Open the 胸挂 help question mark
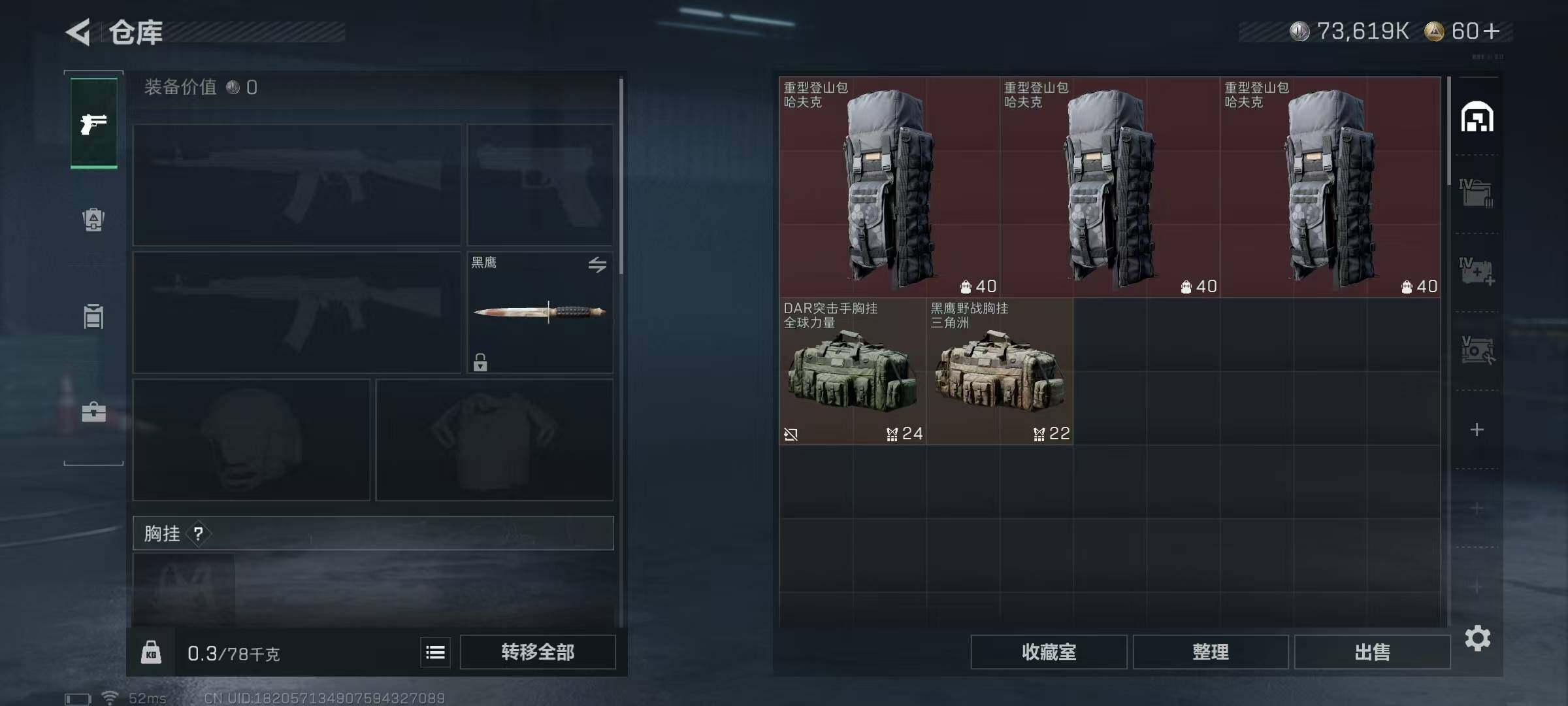The height and width of the screenshot is (706, 1568). pos(199,534)
